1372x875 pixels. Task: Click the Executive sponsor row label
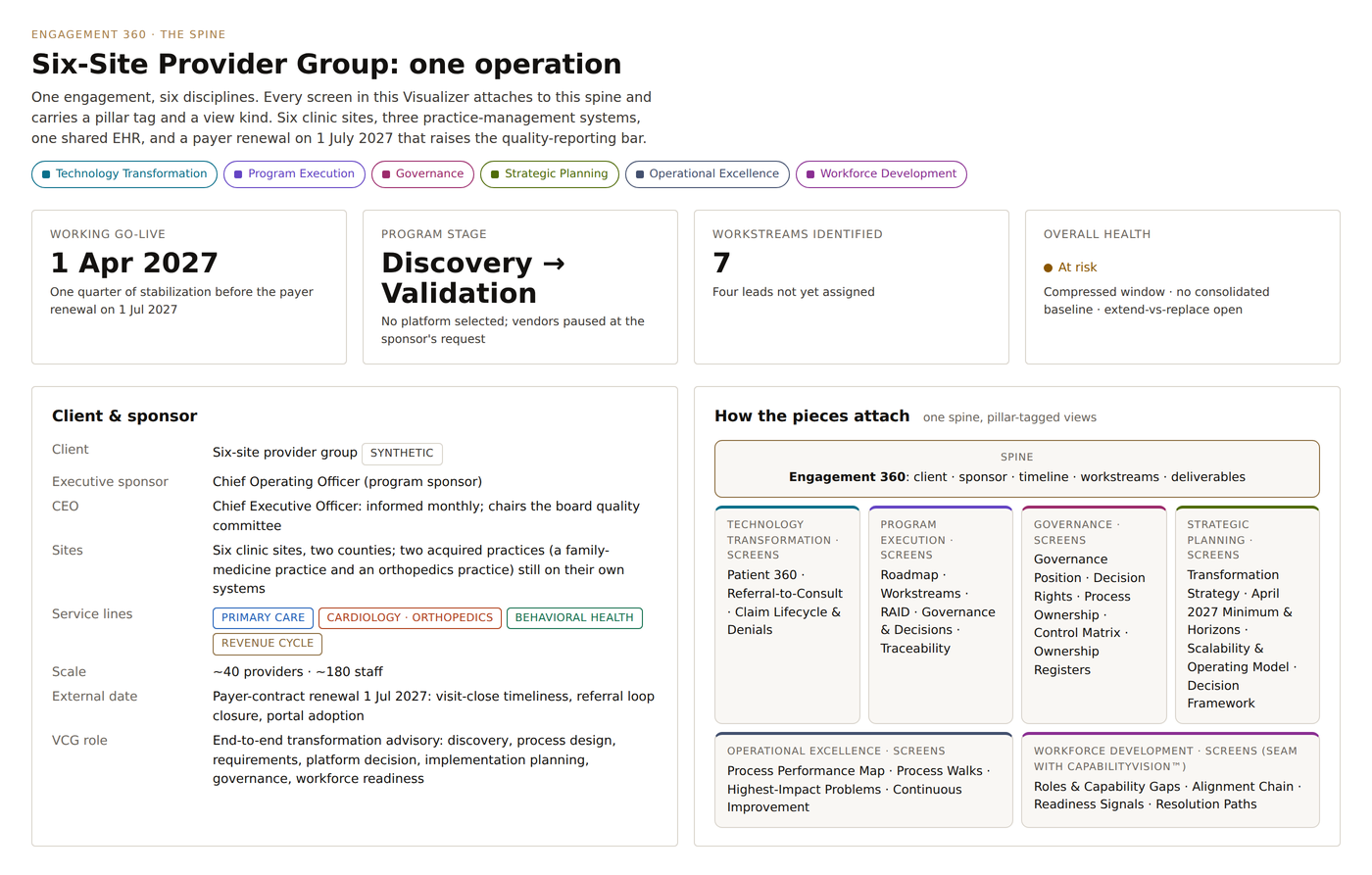[x=110, y=482]
